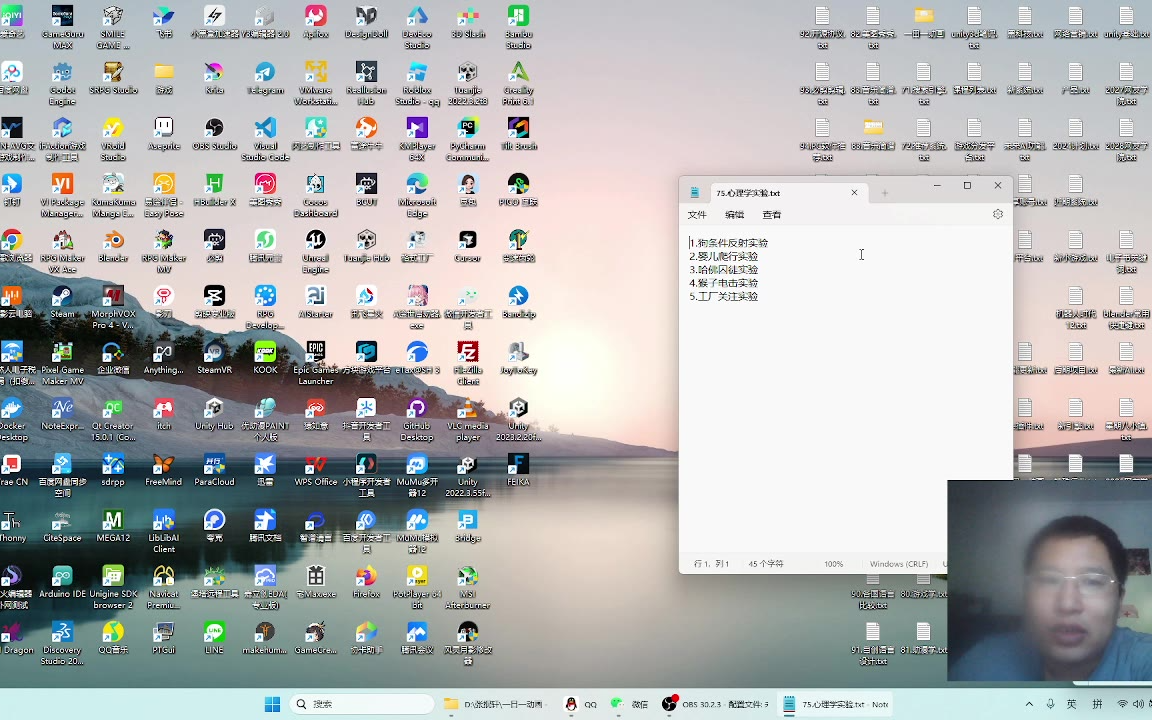
Task: Select the Qt Creator desktop shortcut
Action: click(113, 419)
